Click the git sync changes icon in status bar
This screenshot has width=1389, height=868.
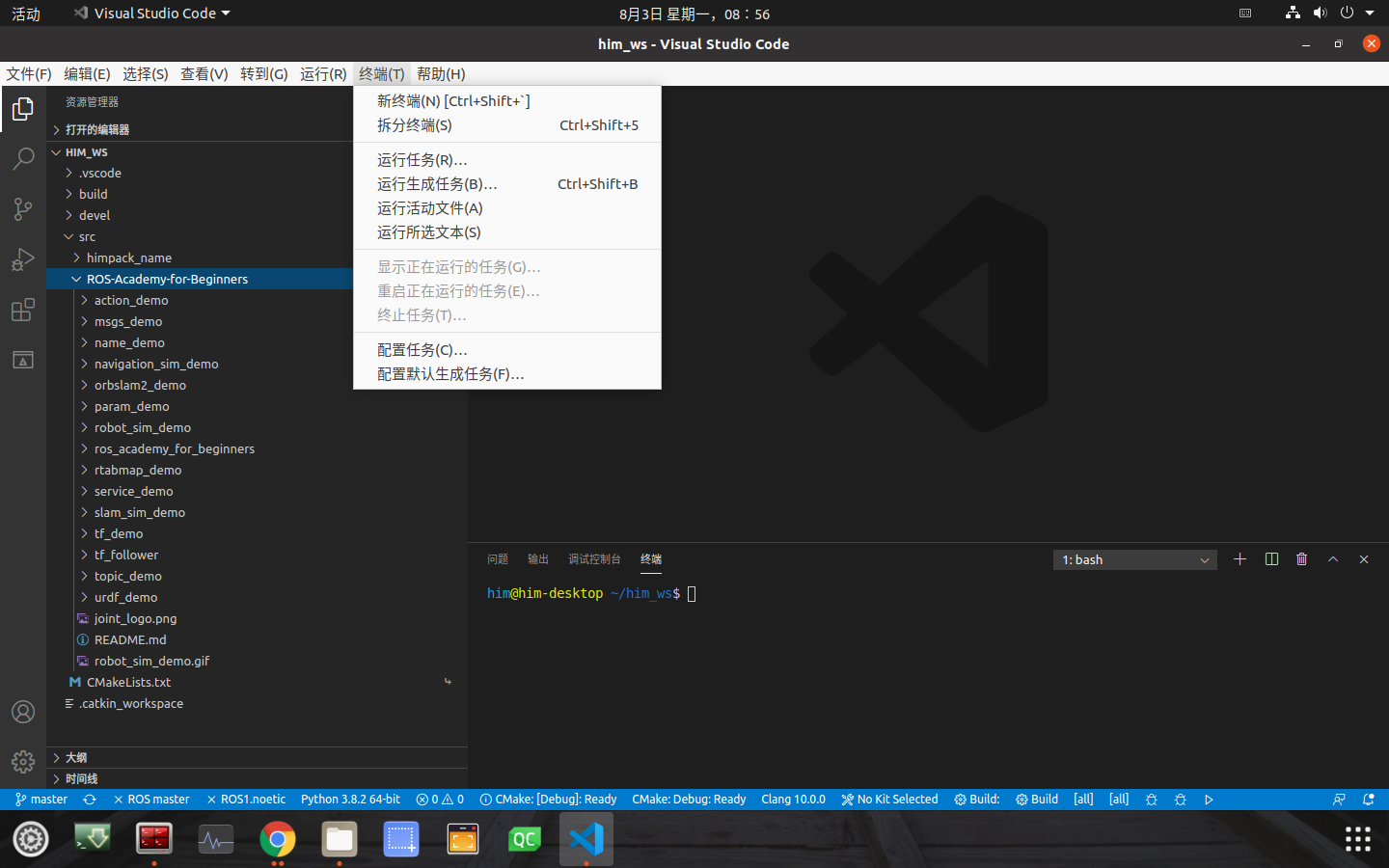pos(90,800)
